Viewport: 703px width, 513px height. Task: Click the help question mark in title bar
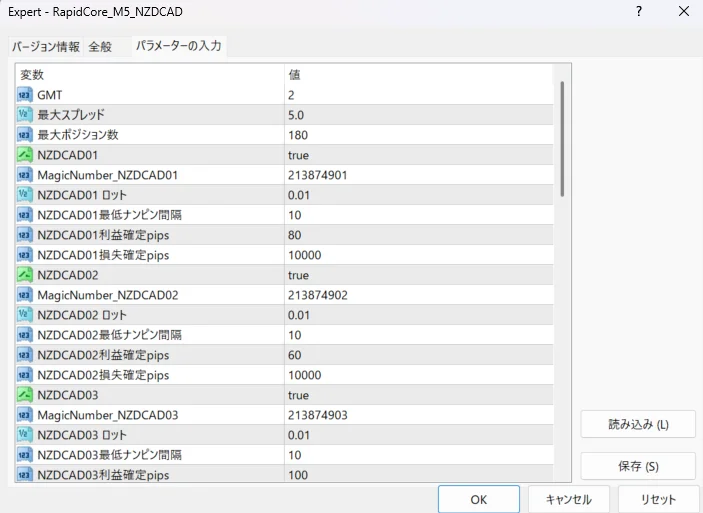[x=639, y=12]
